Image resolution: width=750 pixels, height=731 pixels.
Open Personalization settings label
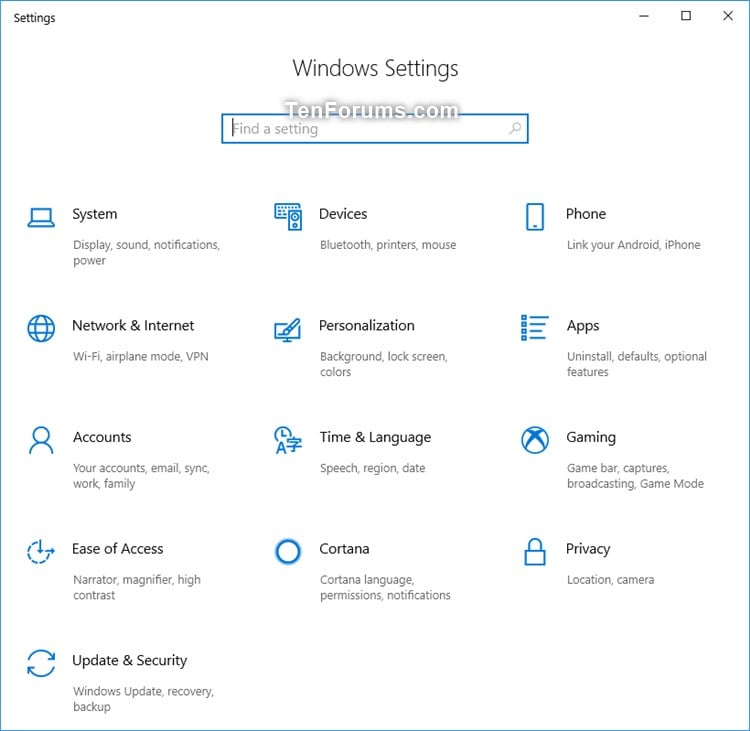pos(367,325)
